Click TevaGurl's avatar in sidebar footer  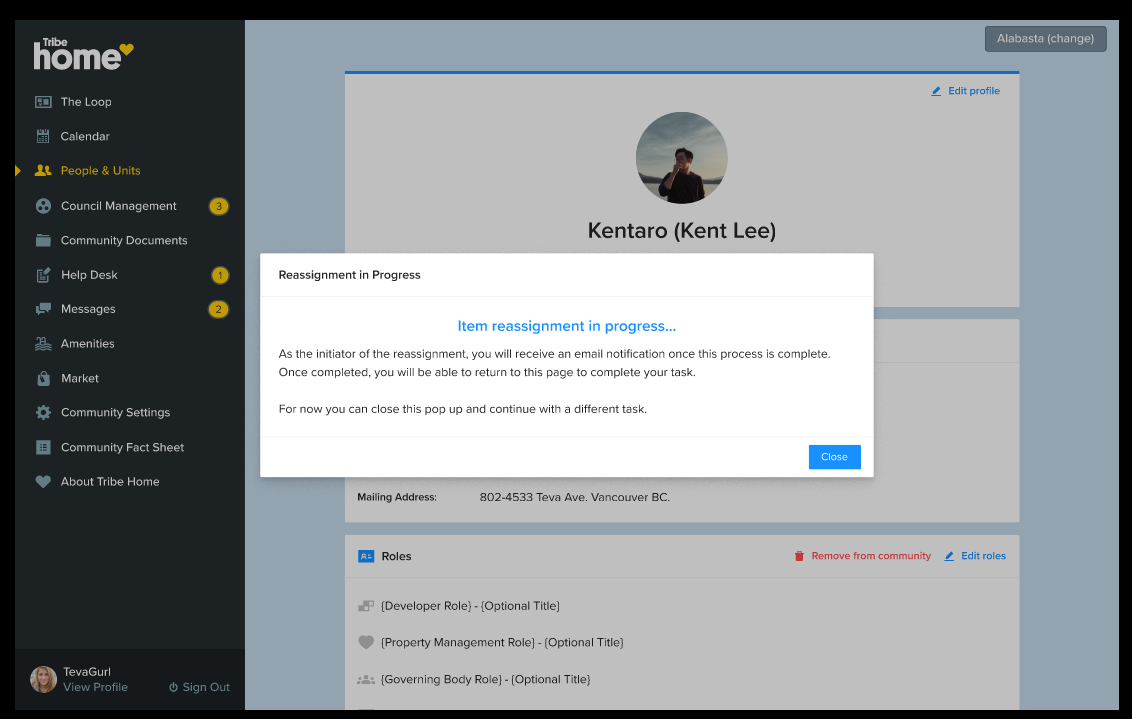pyautogui.click(x=43, y=679)
